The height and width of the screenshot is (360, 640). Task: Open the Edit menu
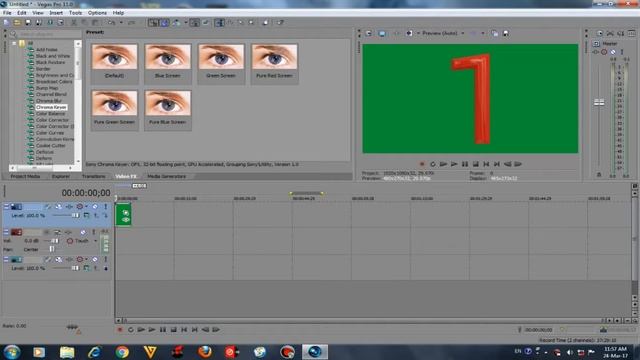(x=22, y=13)
